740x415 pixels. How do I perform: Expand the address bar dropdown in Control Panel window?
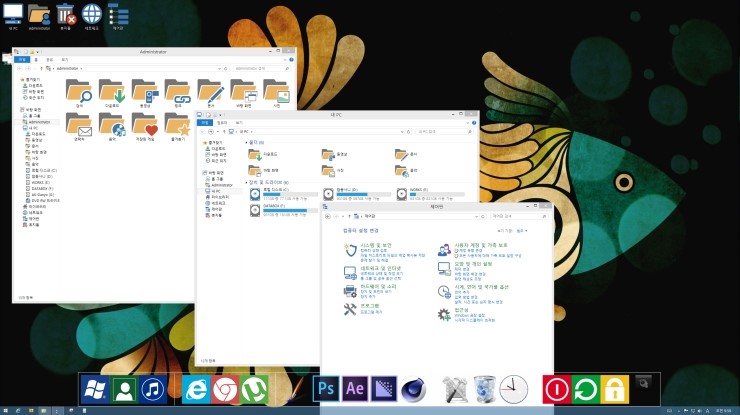[476, 216]
